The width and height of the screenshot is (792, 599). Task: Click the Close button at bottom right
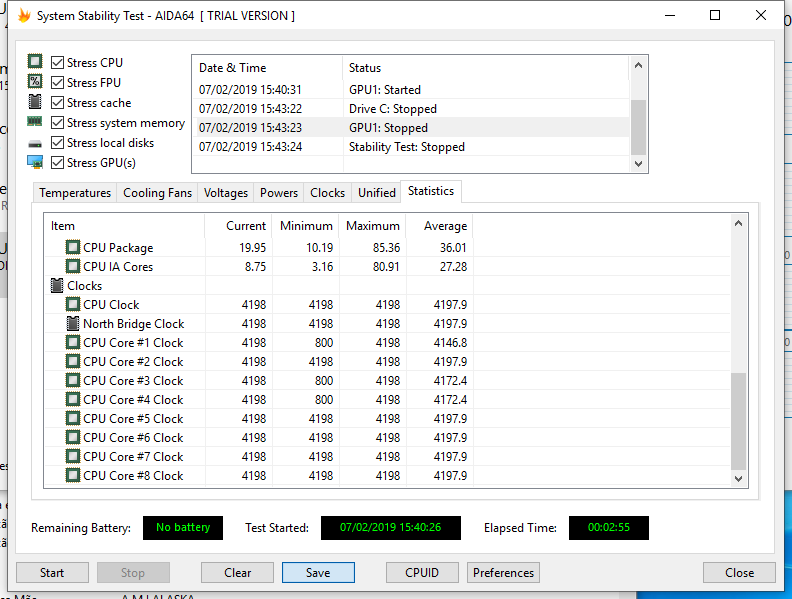(x=739, y=573)
